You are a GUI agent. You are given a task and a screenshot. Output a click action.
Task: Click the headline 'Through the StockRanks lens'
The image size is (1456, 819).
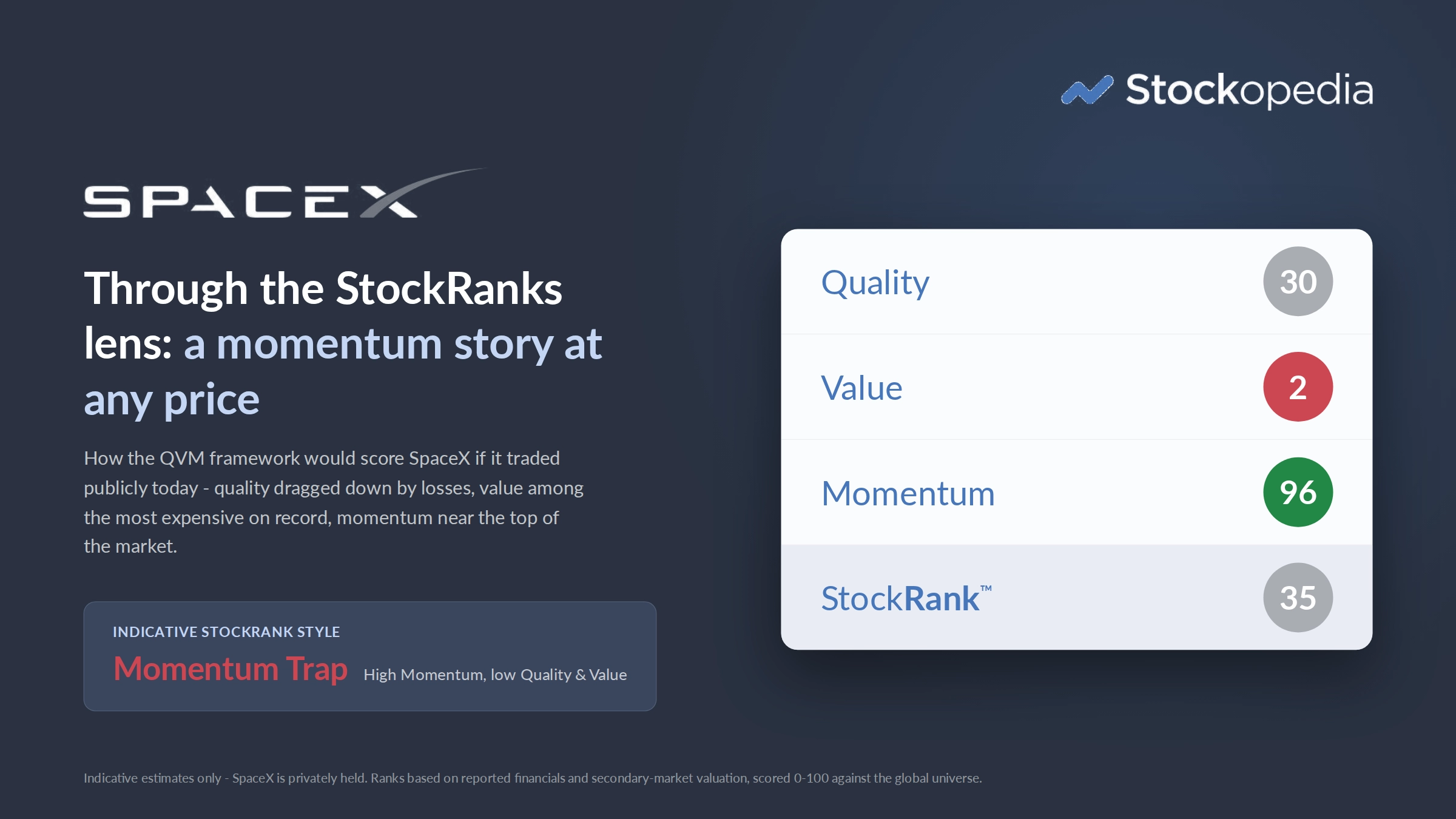pos(323,315)
